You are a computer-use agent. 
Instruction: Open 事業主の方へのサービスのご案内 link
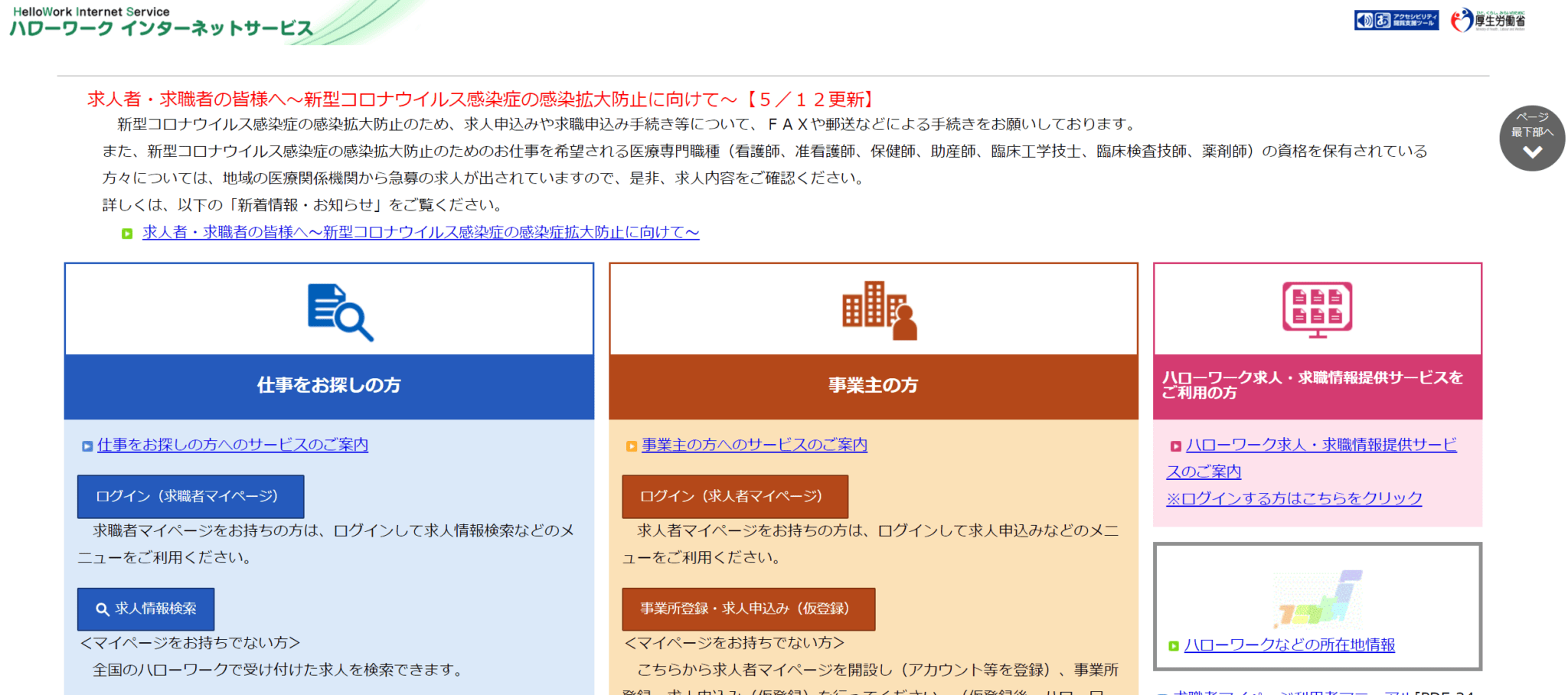pos(754,445)
